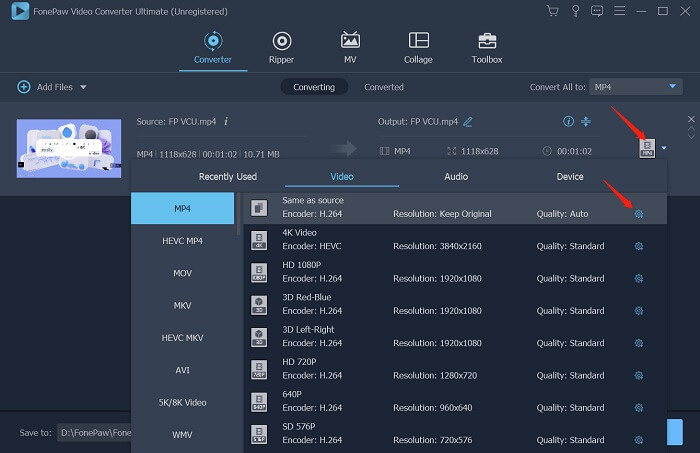Viewport: 700px width, 453px height.
Task: Open settings gear for HD 720P
Action: click(639, 376)
